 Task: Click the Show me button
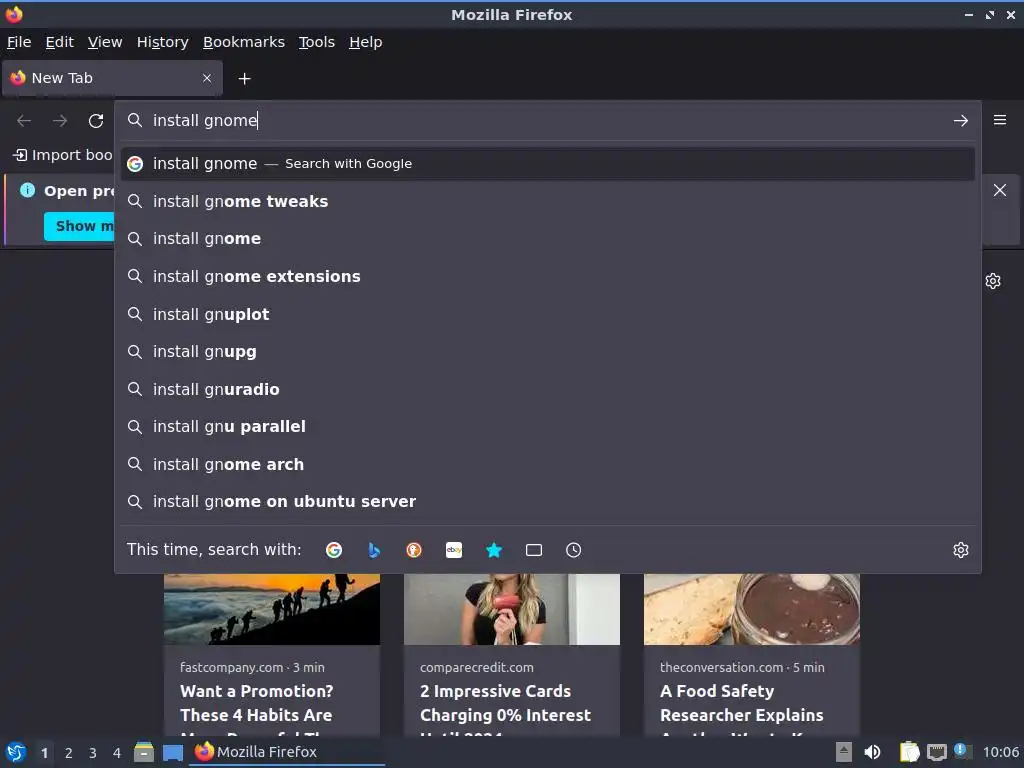coord(80,226)
